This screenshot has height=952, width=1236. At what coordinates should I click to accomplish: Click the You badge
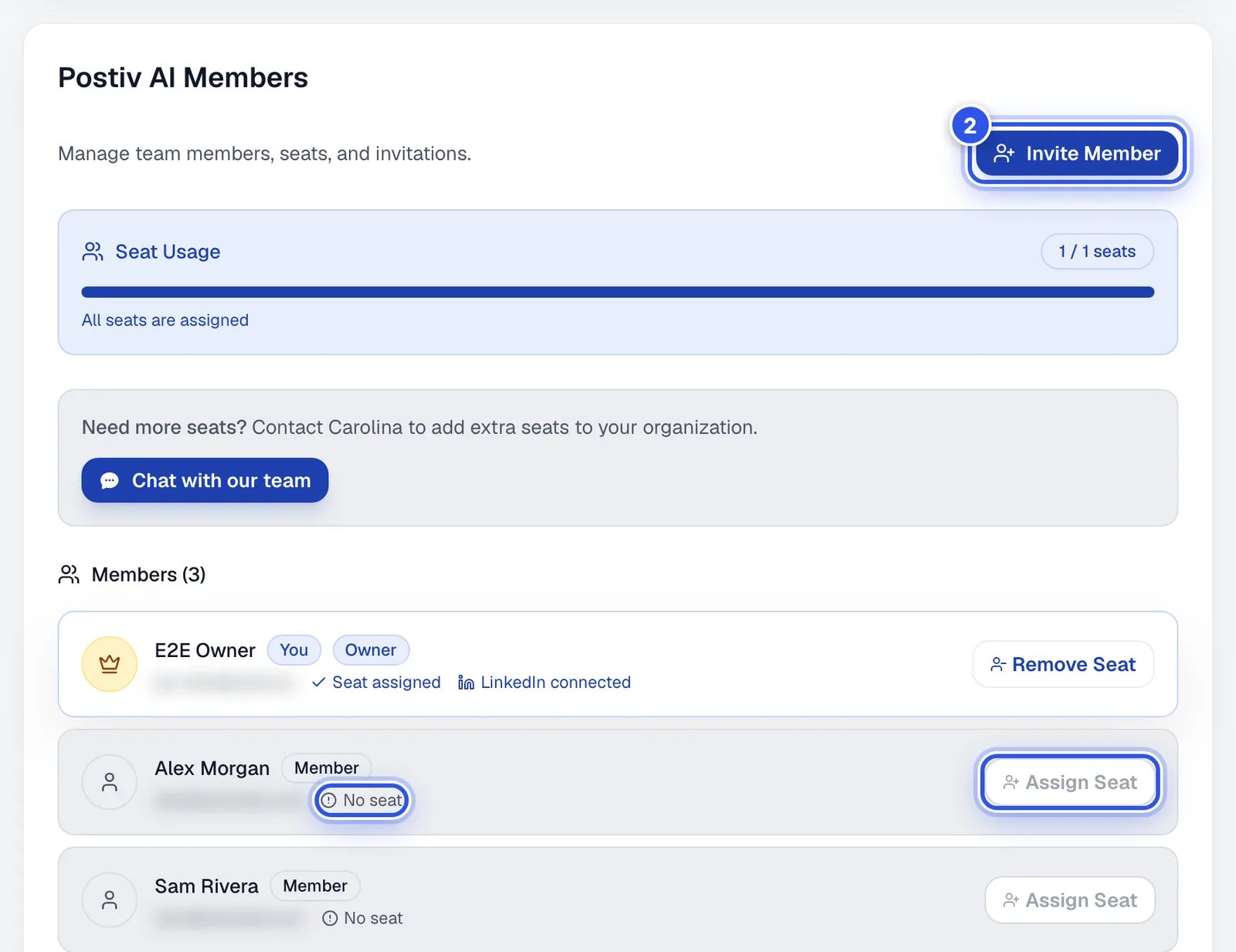click(x=294, y=650)
